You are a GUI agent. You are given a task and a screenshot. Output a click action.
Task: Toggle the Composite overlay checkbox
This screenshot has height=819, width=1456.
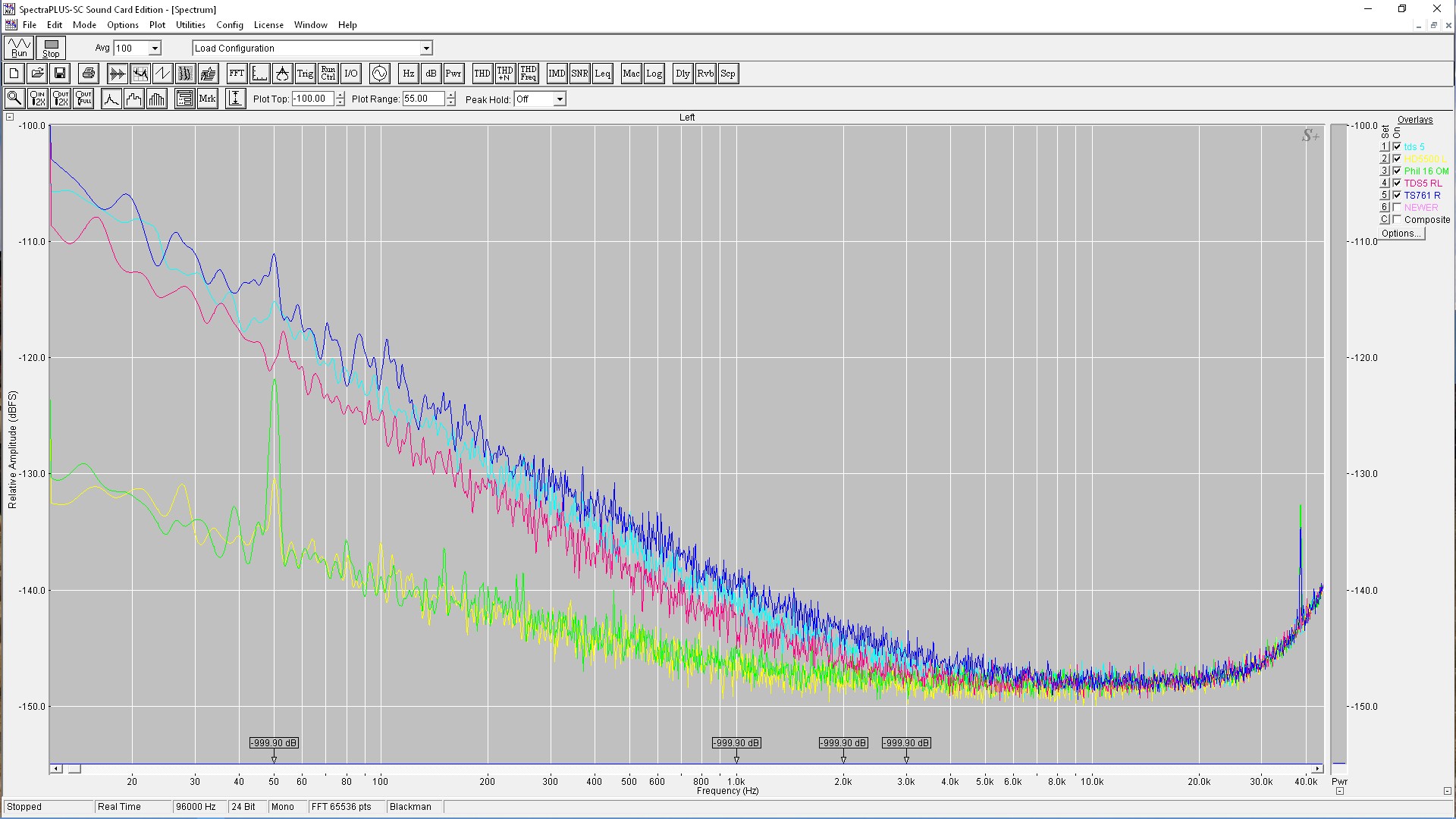(x=1397, y=219)
